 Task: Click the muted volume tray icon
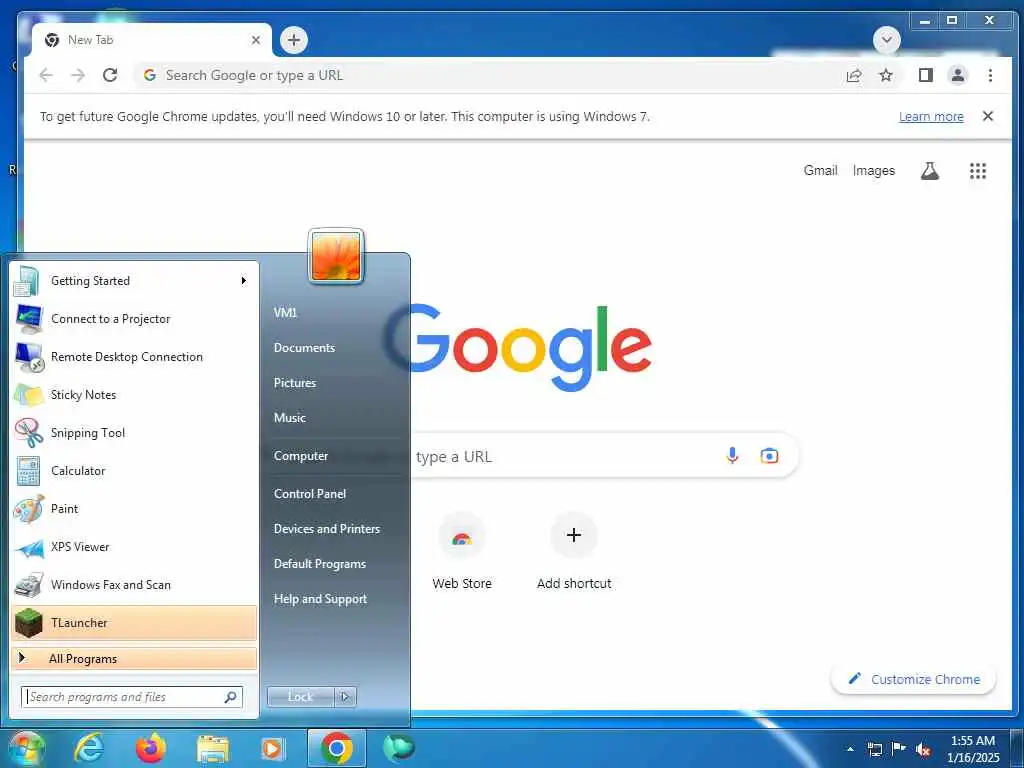point(923,749)
